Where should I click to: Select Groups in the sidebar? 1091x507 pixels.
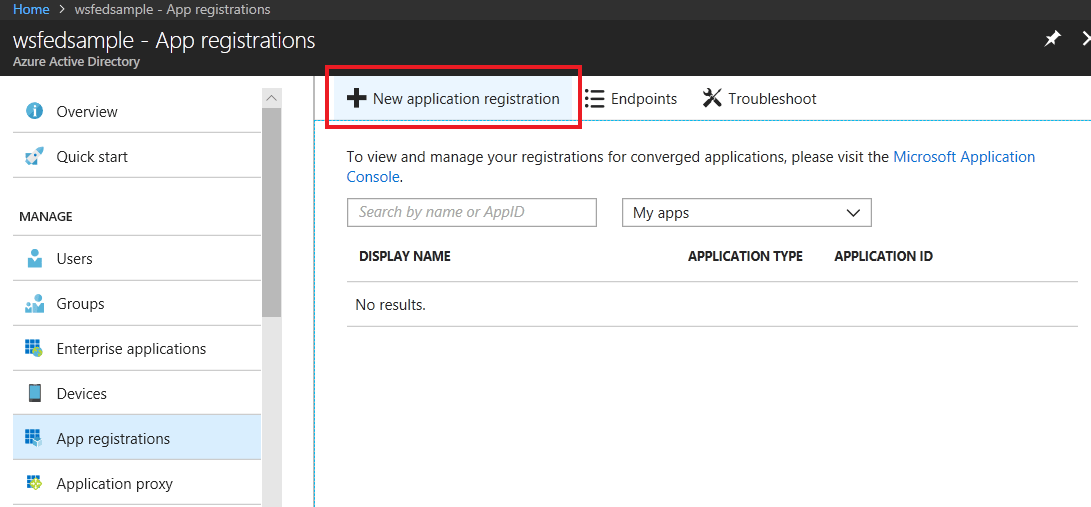[137, 304]
